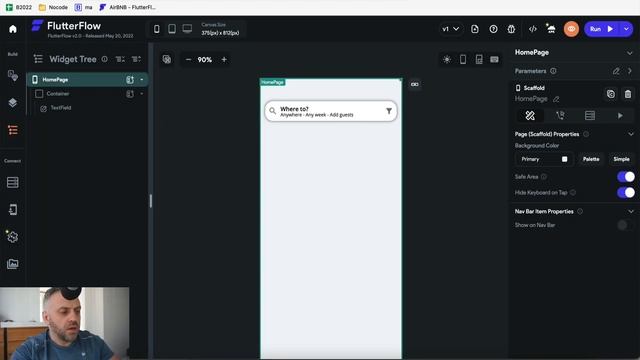The width and height of the screenshot is (640, 360).
Task: Collapse the HomePage properties panel header
Action: click(629, 53)
